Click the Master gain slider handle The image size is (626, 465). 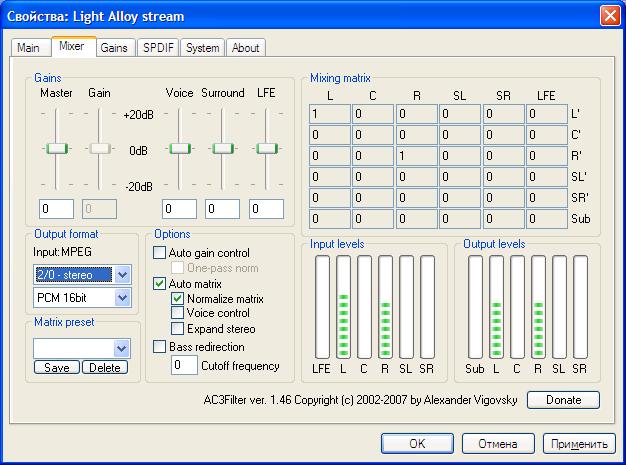[57, 149]
